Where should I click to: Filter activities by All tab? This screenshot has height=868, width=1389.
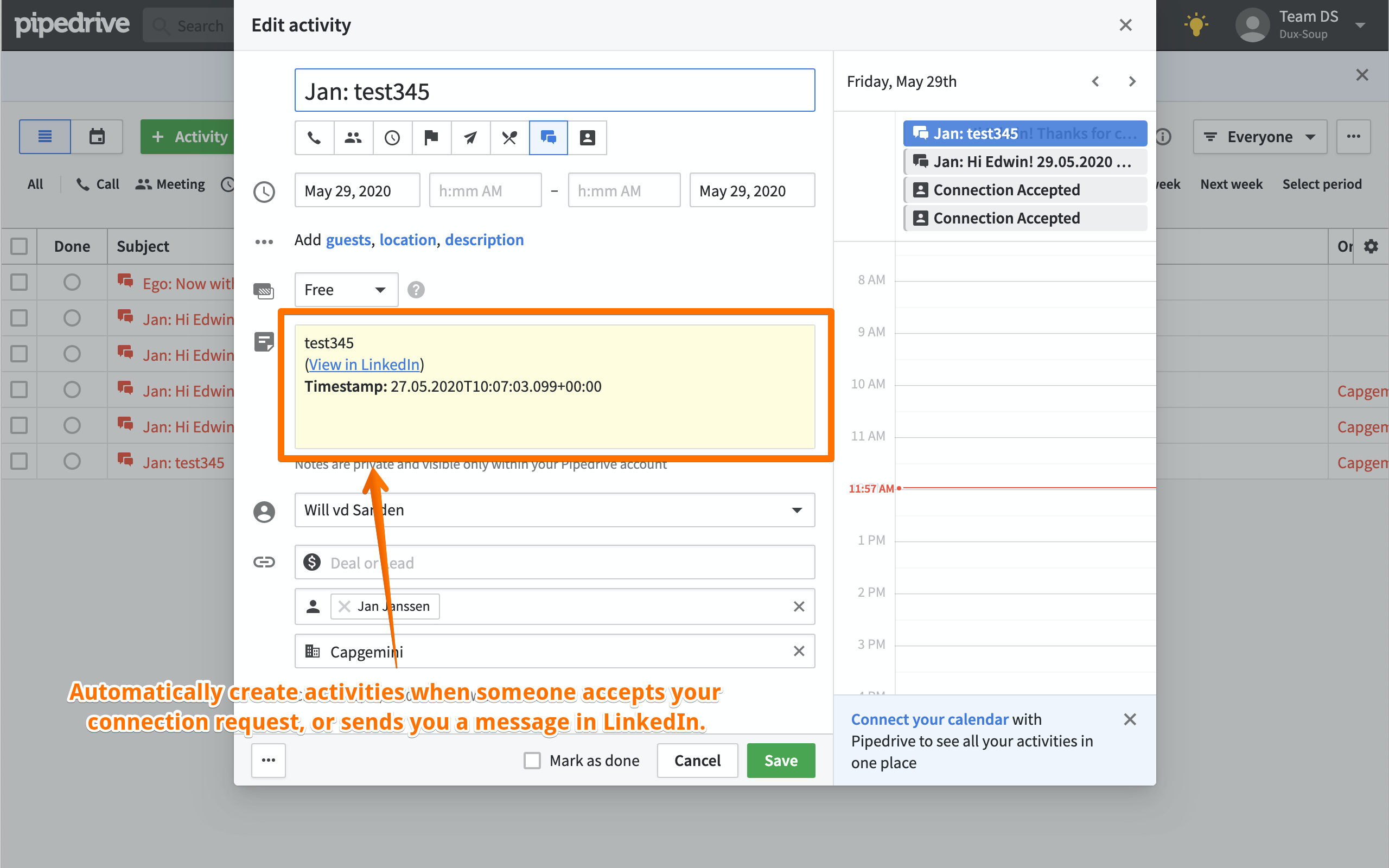tap(35, 184)
